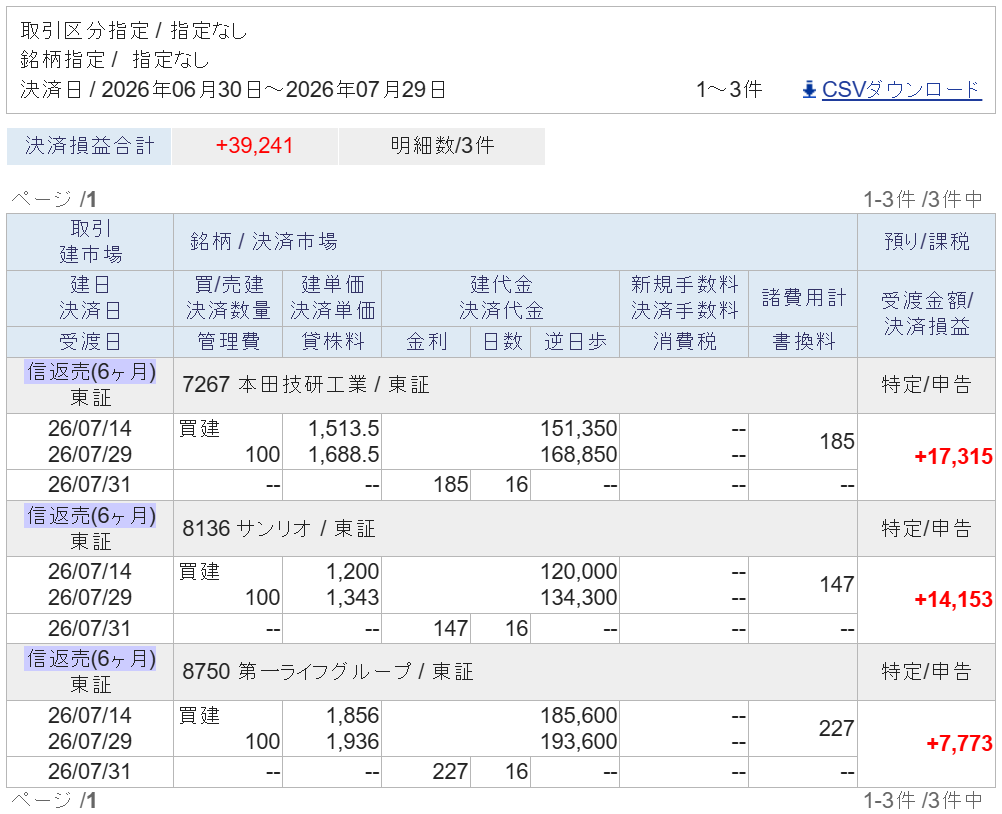Click the +7,773 profit value
1002x814 pixels.
[x=959, y=743]
